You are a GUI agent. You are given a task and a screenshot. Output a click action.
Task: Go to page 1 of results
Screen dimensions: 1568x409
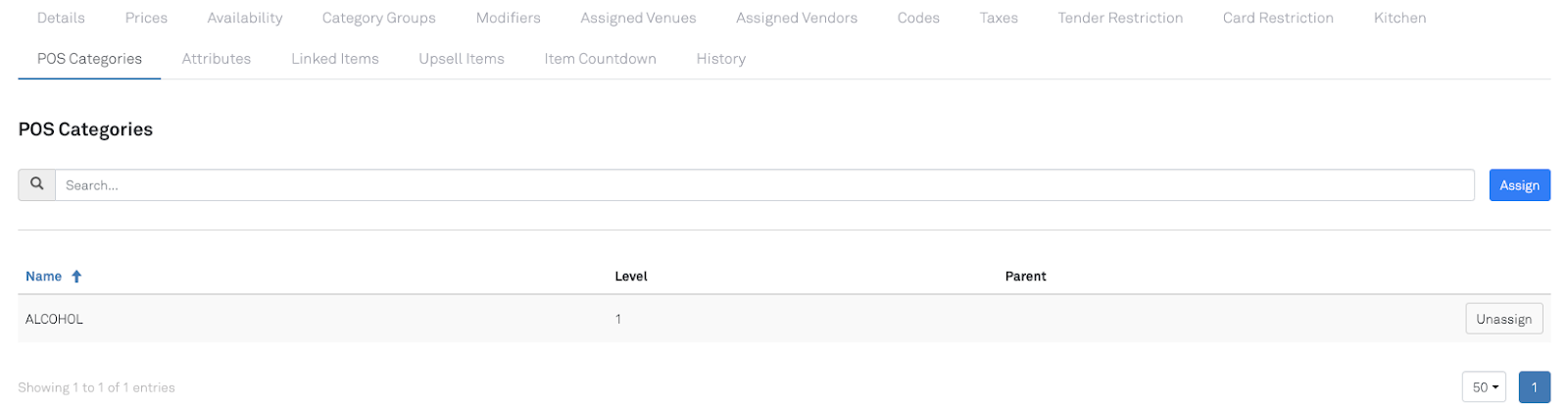pos(1534,387)
